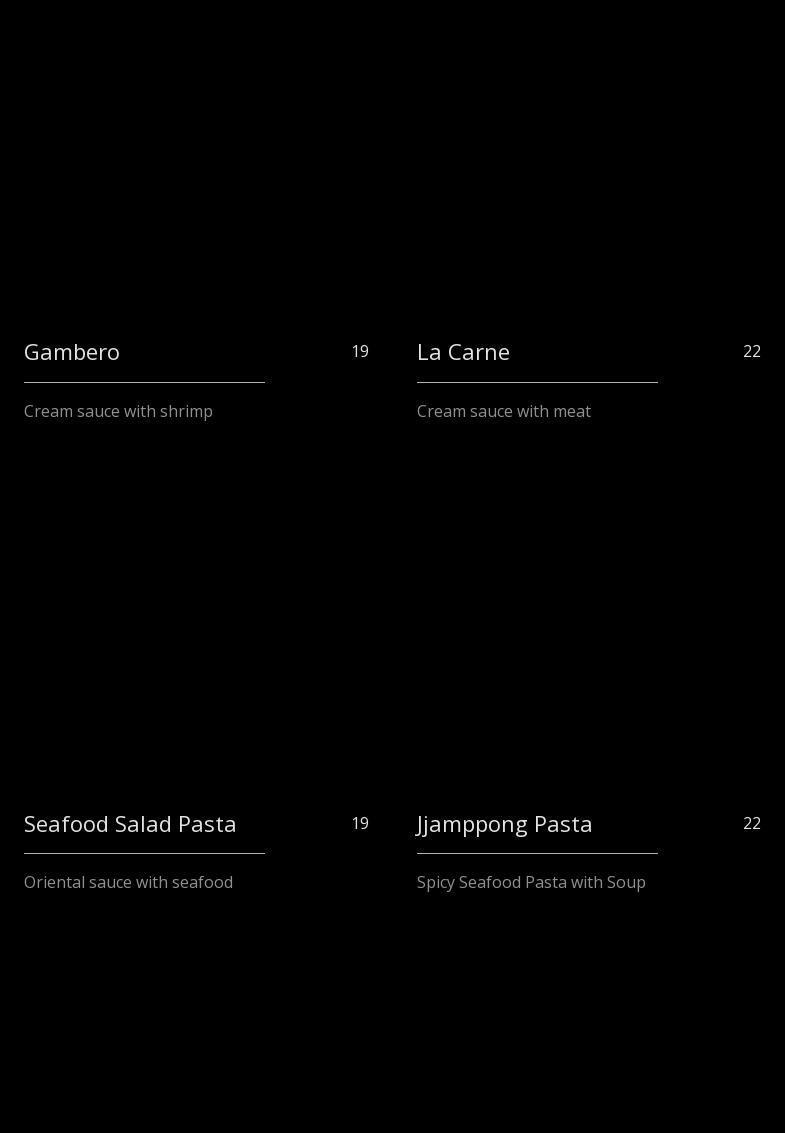
Task: Select the "Oriental sauce with seafood" description
Action: pyautogui.click(x=128, y=882)
